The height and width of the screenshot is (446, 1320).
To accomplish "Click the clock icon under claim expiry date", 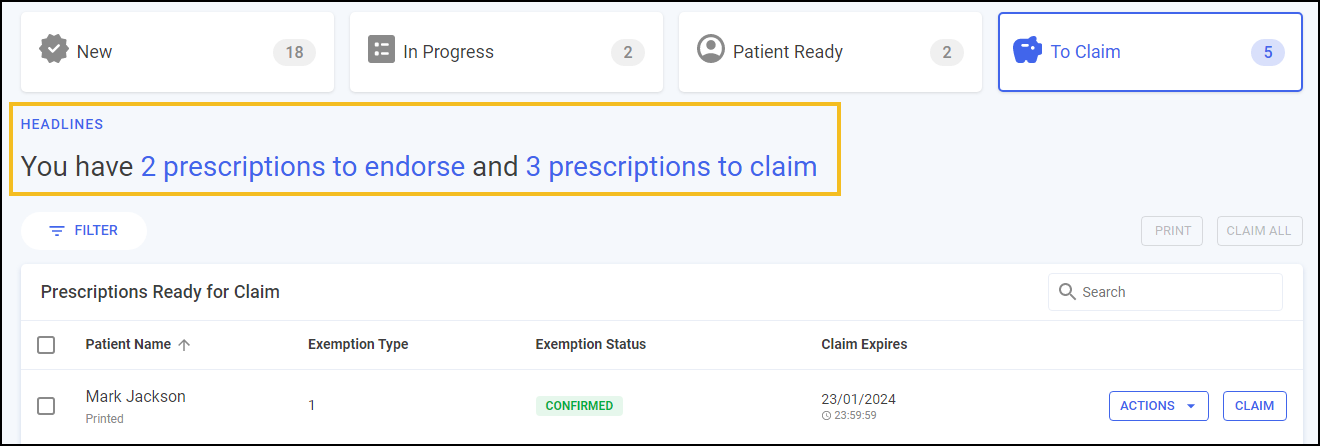I will [x=826, y=415].
